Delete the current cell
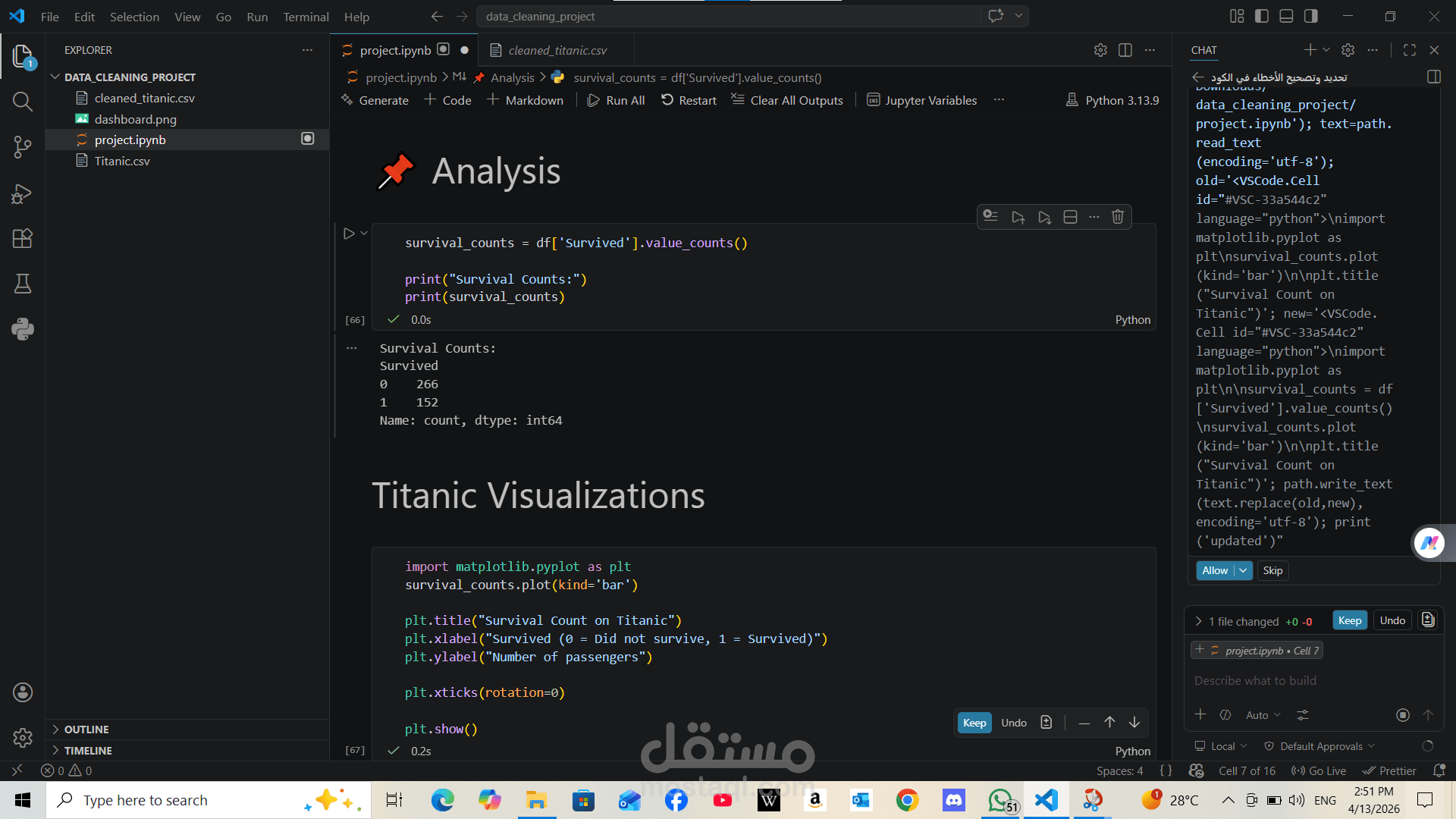This screenshot has width=1456, height=819. coord(1117,217)
